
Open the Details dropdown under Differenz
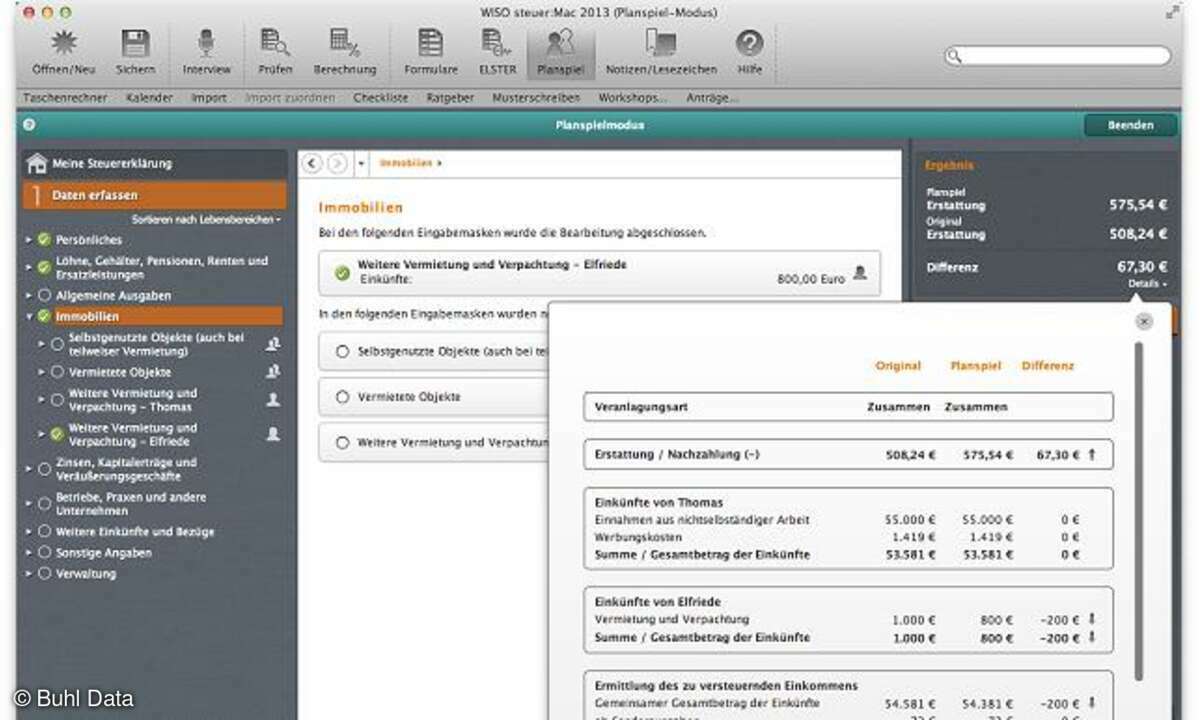click(x=1148, y=284)
